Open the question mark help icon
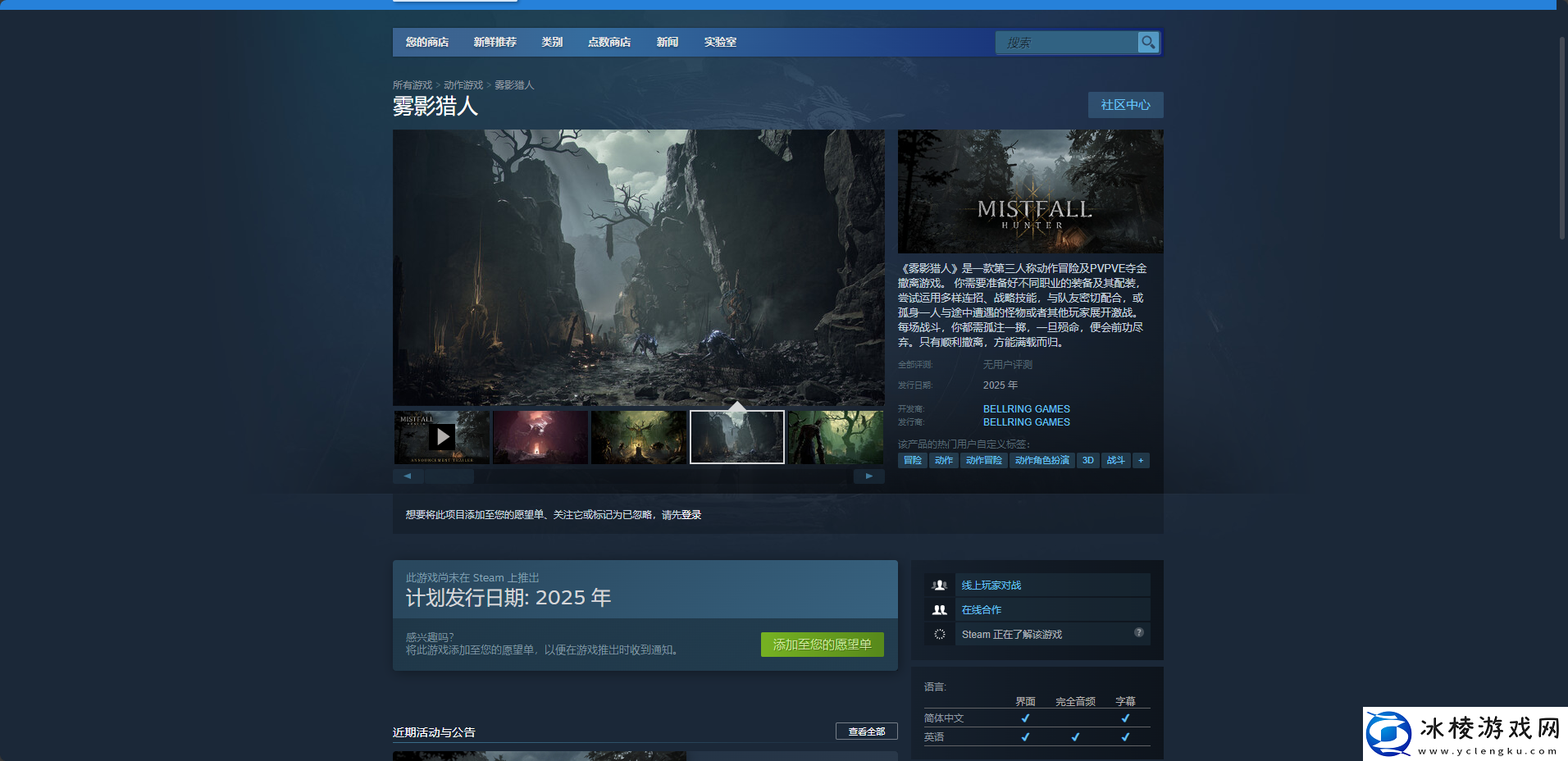 click(x=1138, y=632)
